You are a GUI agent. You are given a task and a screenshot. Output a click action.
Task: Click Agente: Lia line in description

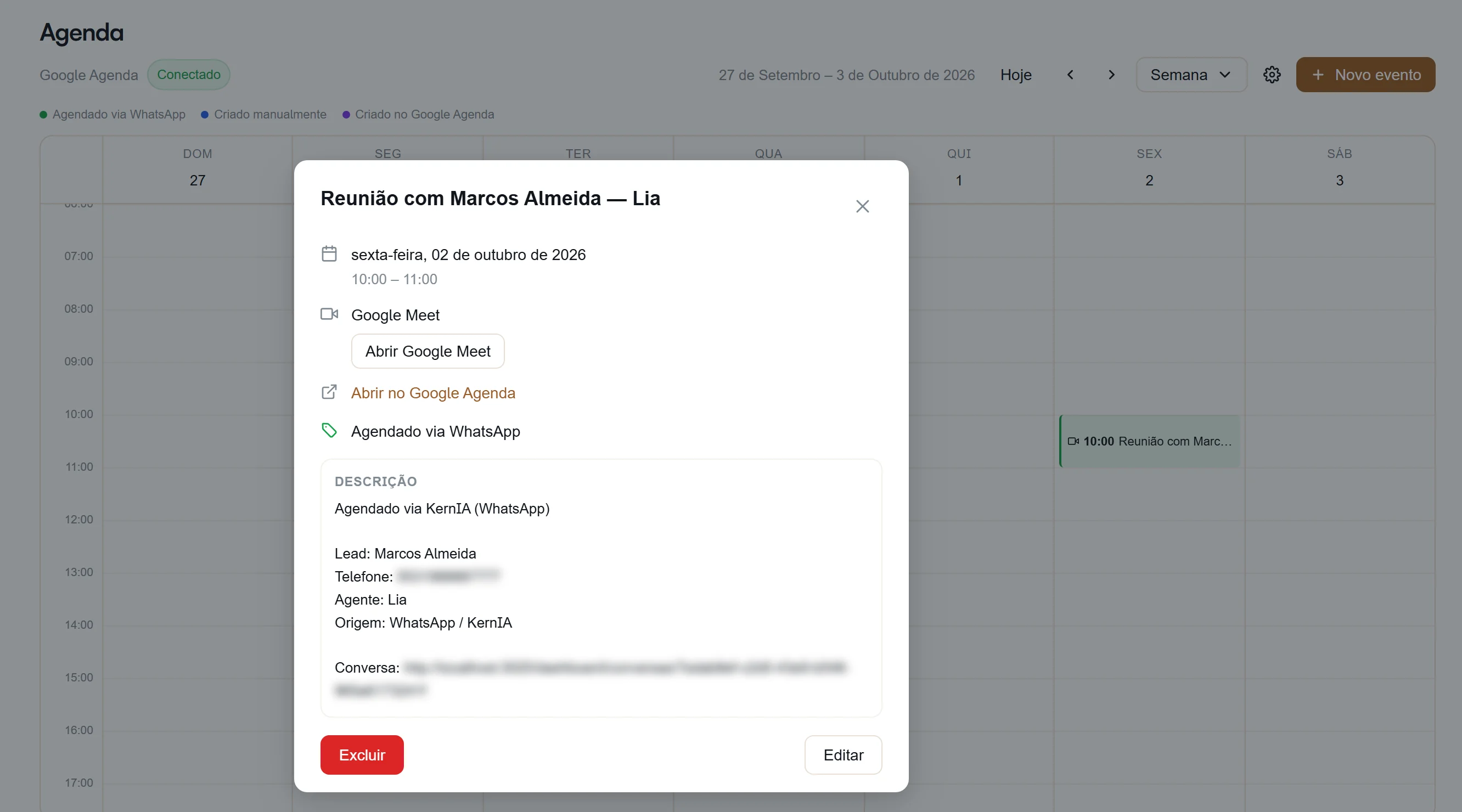coord(370,599)
